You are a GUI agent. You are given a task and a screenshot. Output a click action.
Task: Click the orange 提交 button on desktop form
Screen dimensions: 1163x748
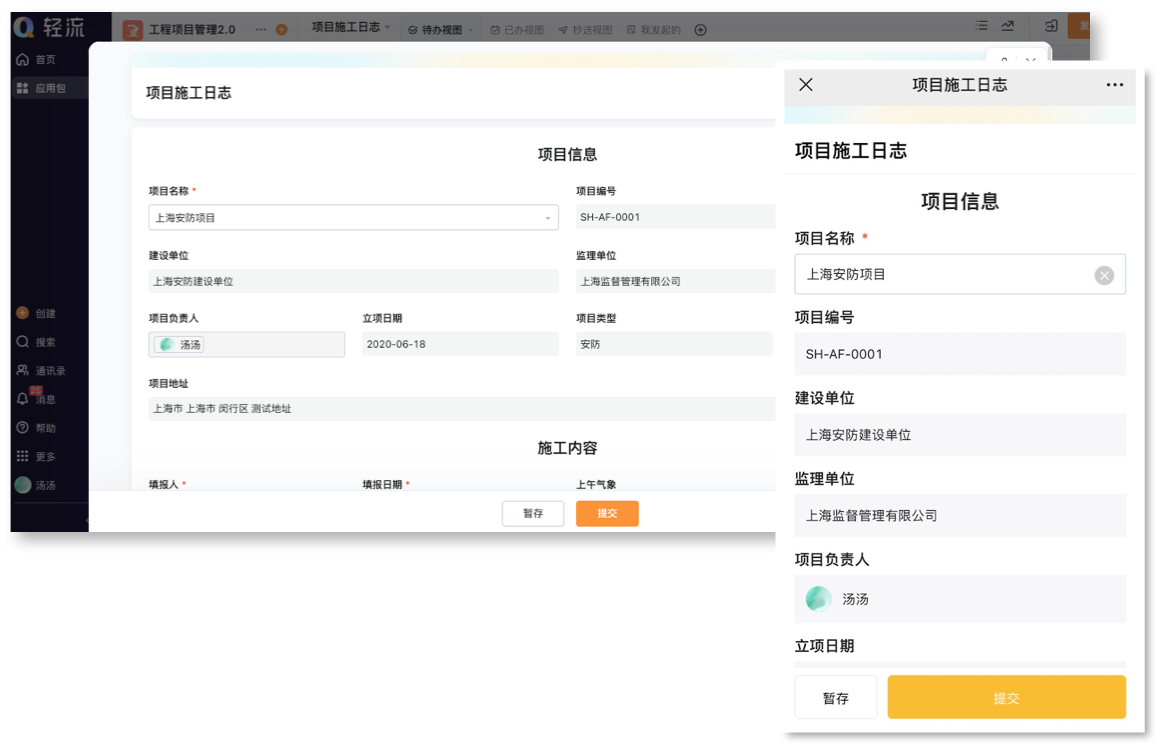(x=607, y=513)
